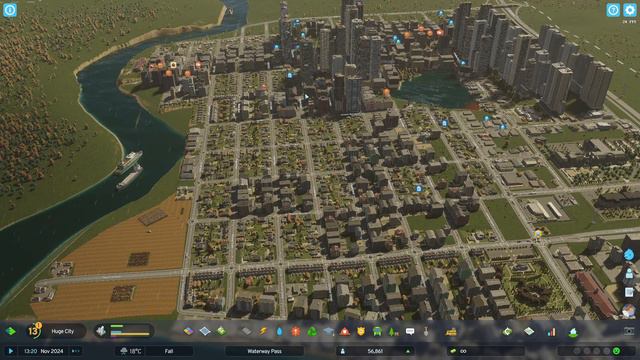Click the Waterway Pass city name
The height and width of the screenshot is (360, 640).
point(264,351)
